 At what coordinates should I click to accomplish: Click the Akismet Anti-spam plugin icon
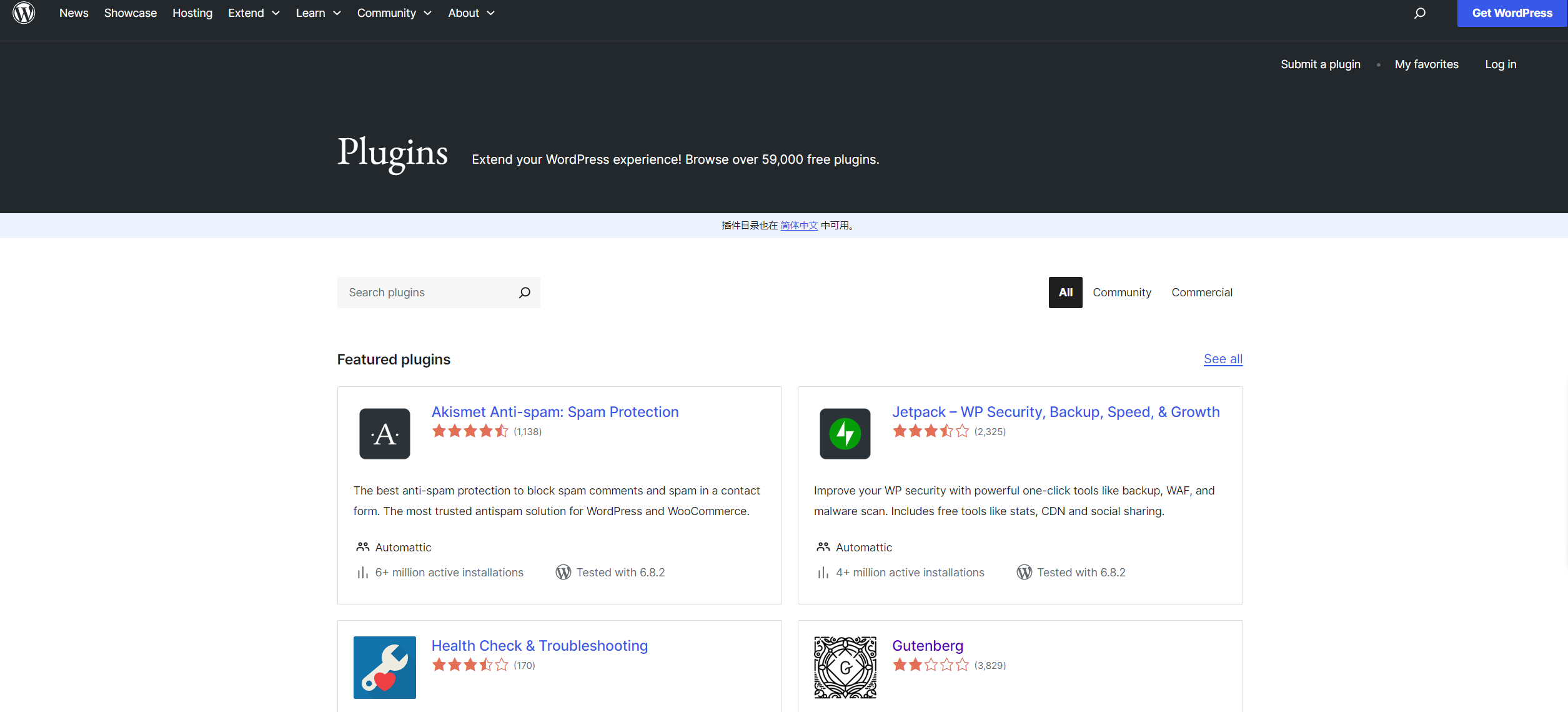click(384, 433)
